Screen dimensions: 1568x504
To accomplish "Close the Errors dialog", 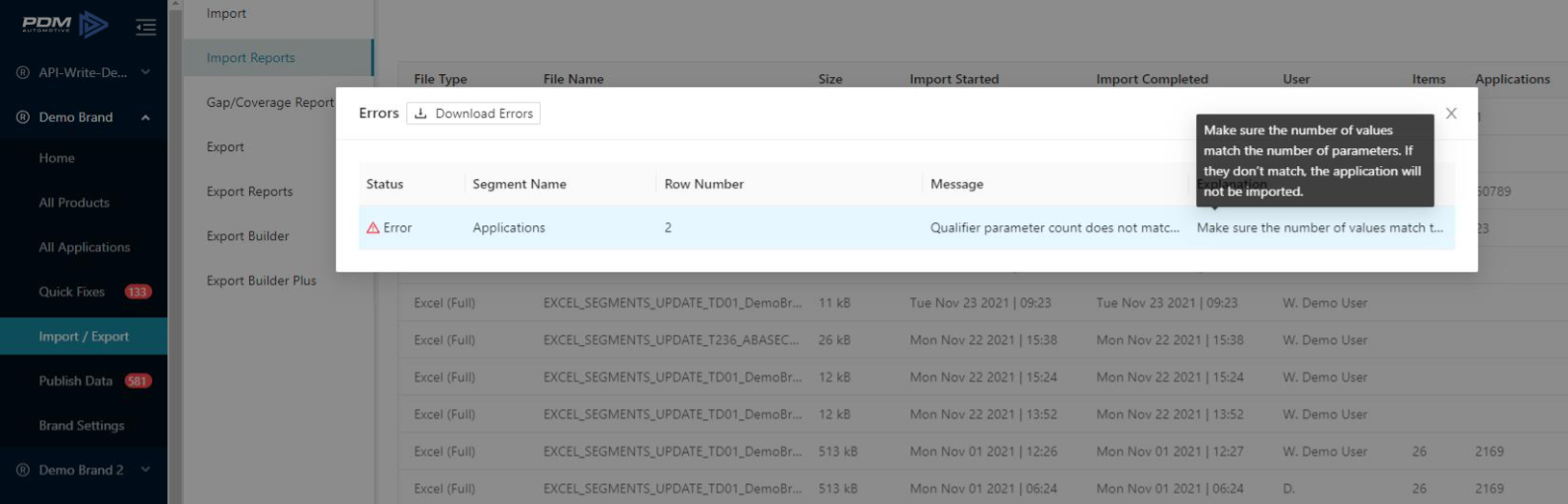I will click(x=1451, y=114).
